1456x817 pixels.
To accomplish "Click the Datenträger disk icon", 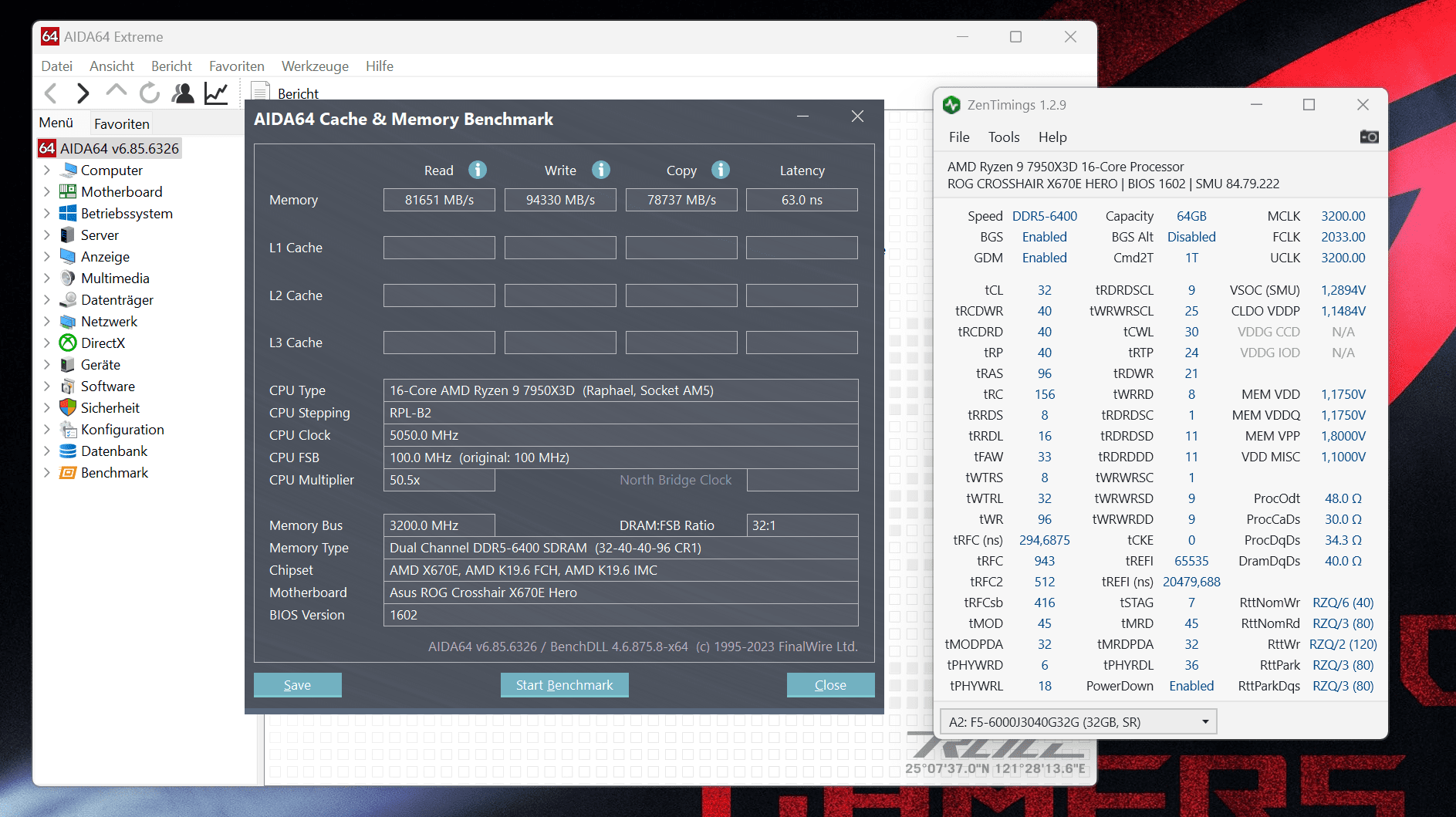I will [x=68, y=299].
